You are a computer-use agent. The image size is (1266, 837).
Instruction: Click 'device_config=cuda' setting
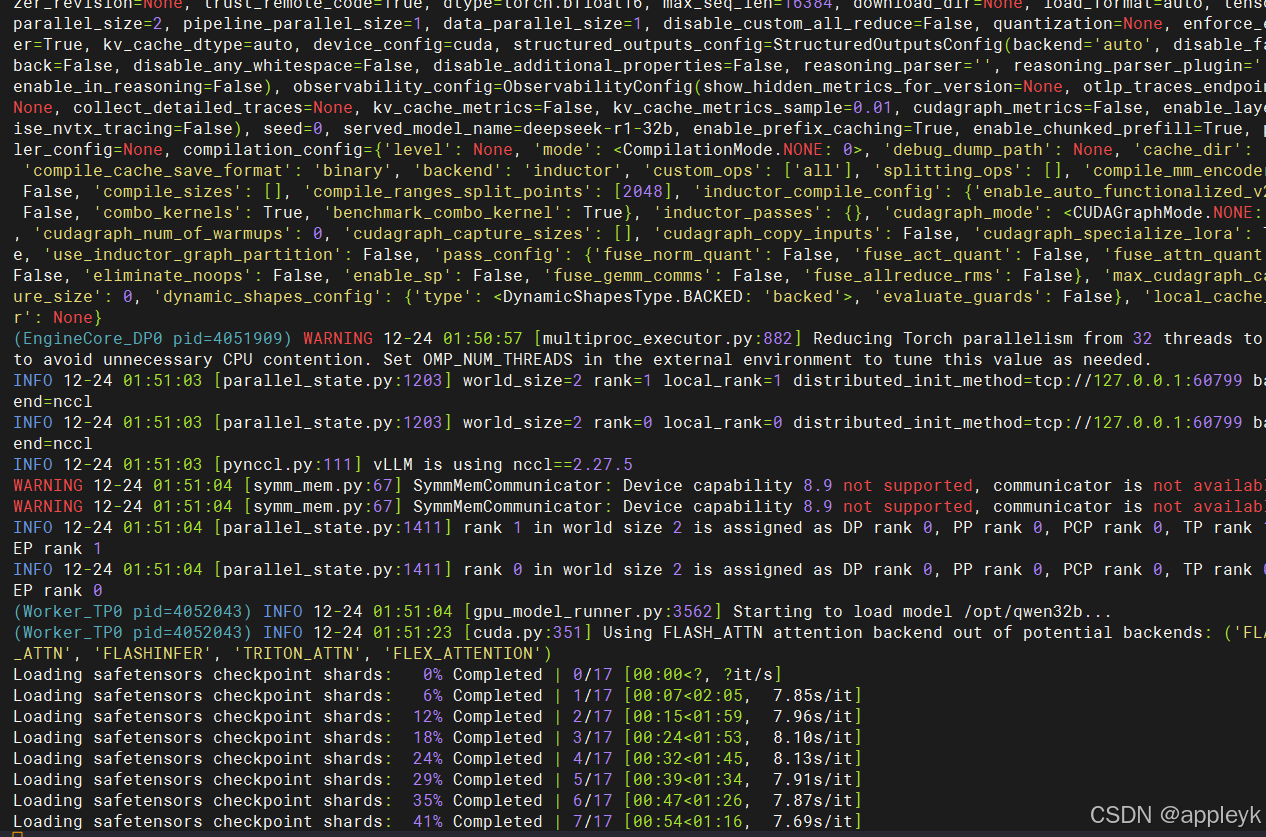(x=402, y=44)
